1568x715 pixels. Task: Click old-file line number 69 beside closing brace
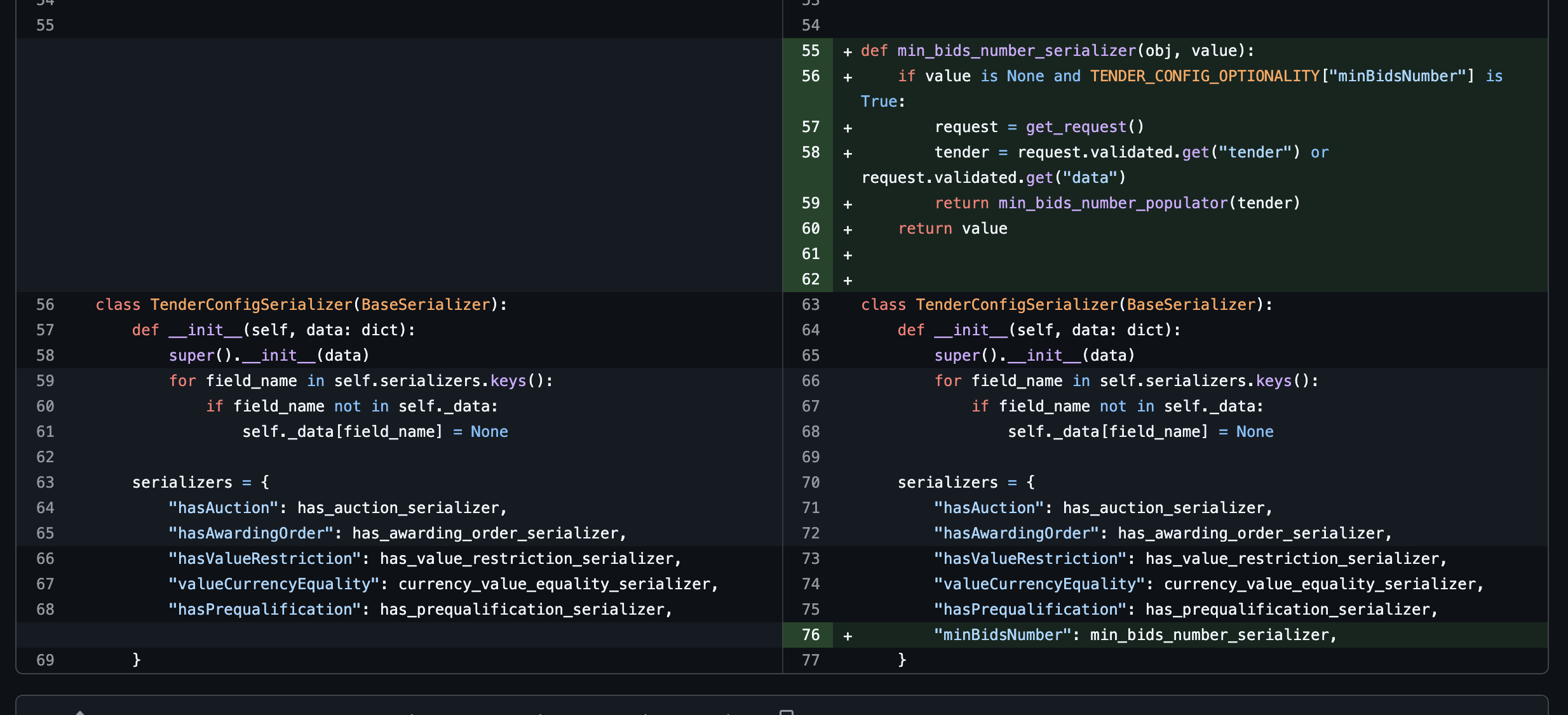(x=45, y=660)
